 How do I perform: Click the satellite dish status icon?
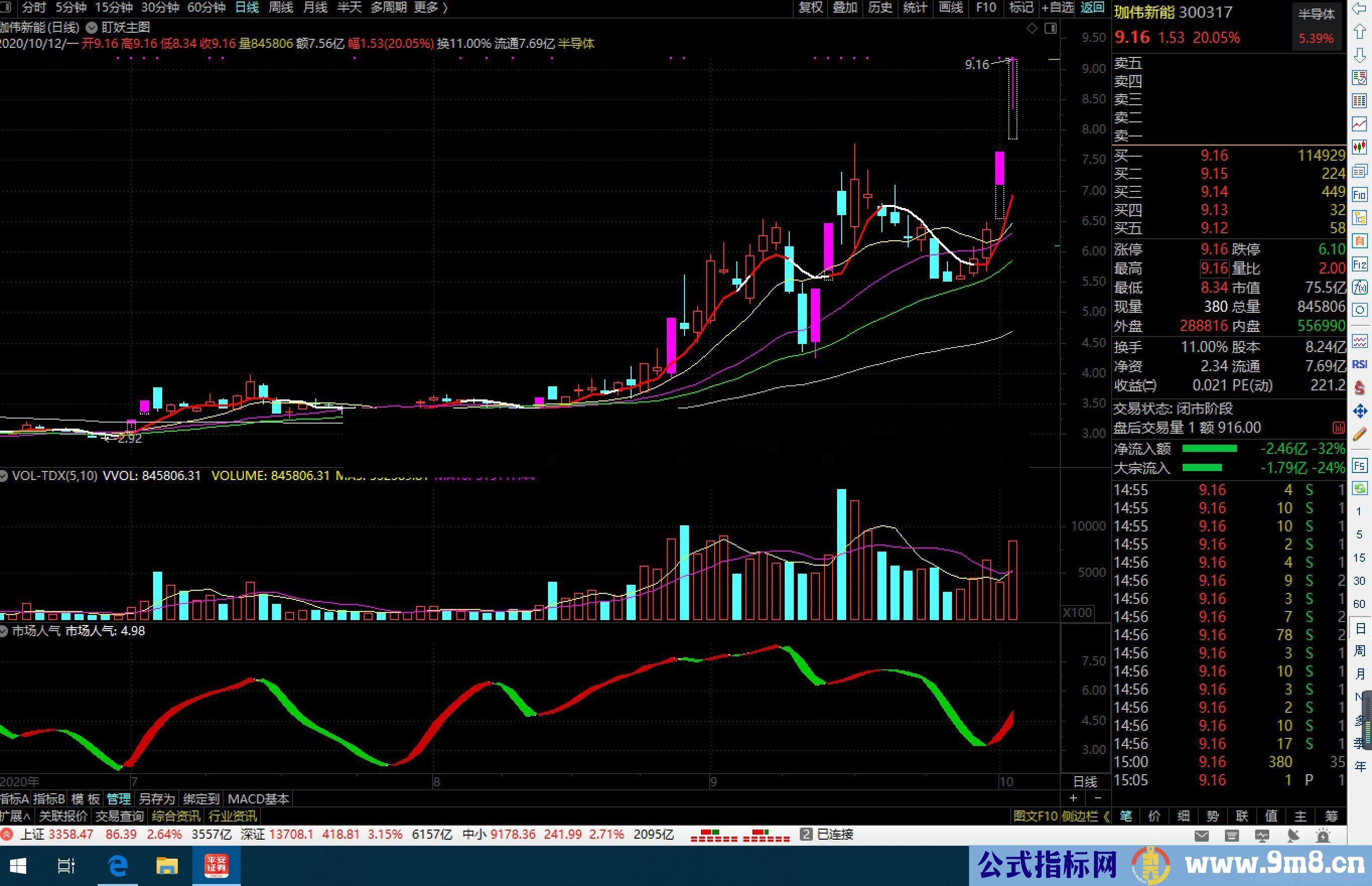point(1292,835)
